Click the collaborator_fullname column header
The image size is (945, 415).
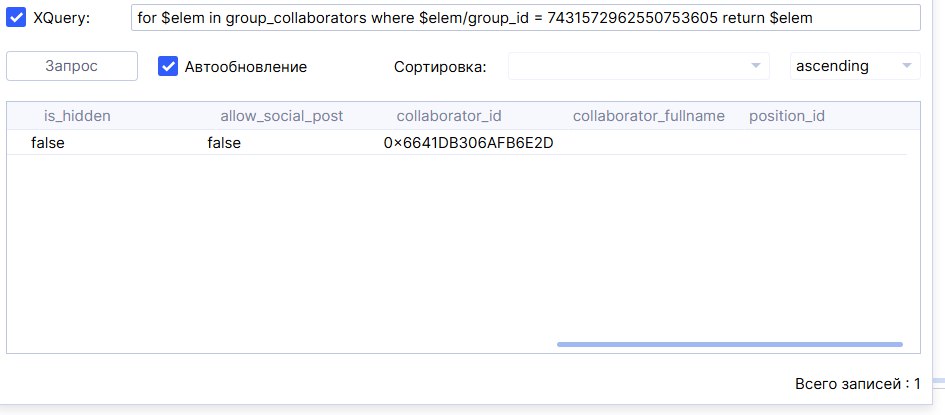pyautogui.click(x=648, y=116)
